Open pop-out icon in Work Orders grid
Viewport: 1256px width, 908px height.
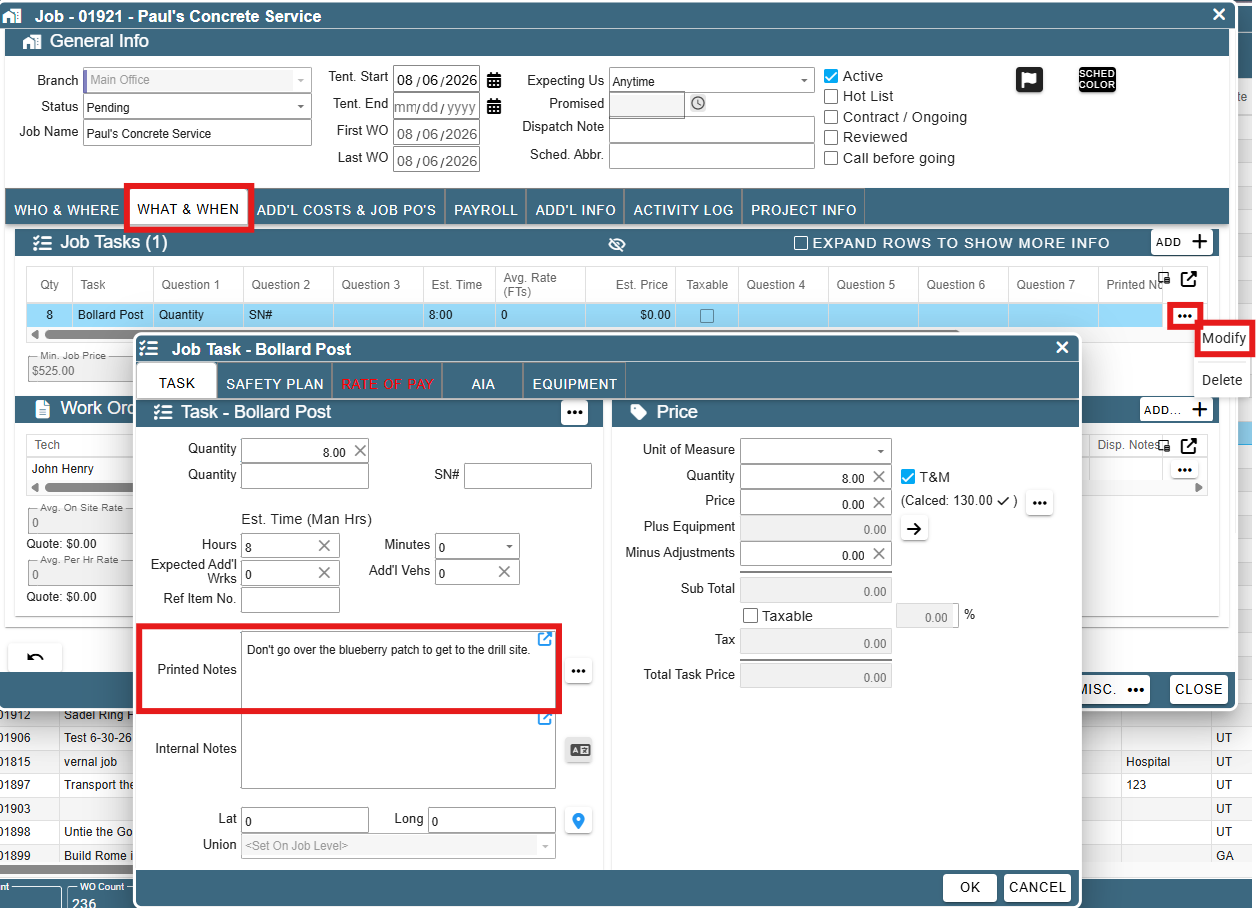1188,445
